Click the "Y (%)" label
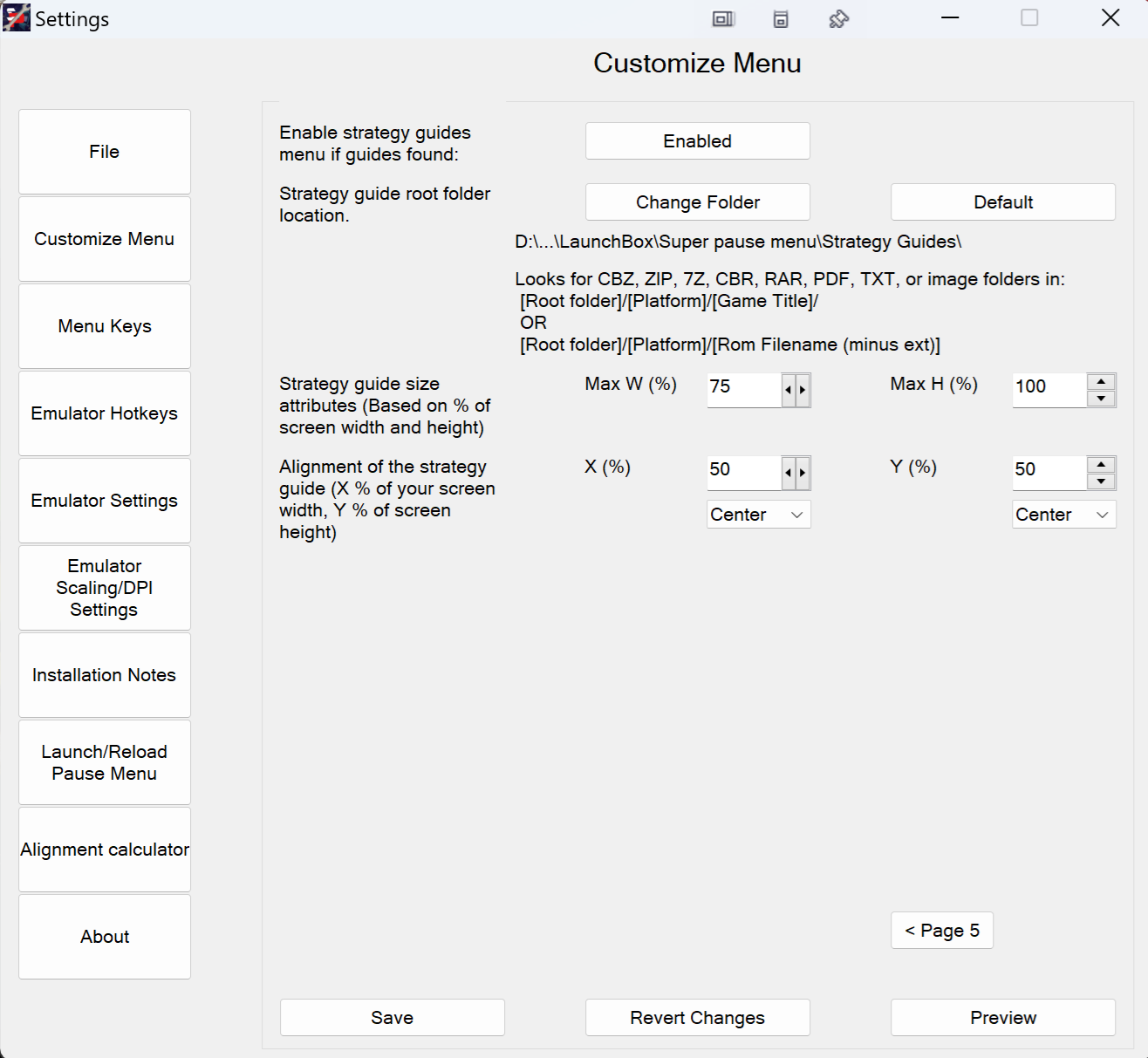Viewport: 1148px width, 1058px height. (913, 467)
